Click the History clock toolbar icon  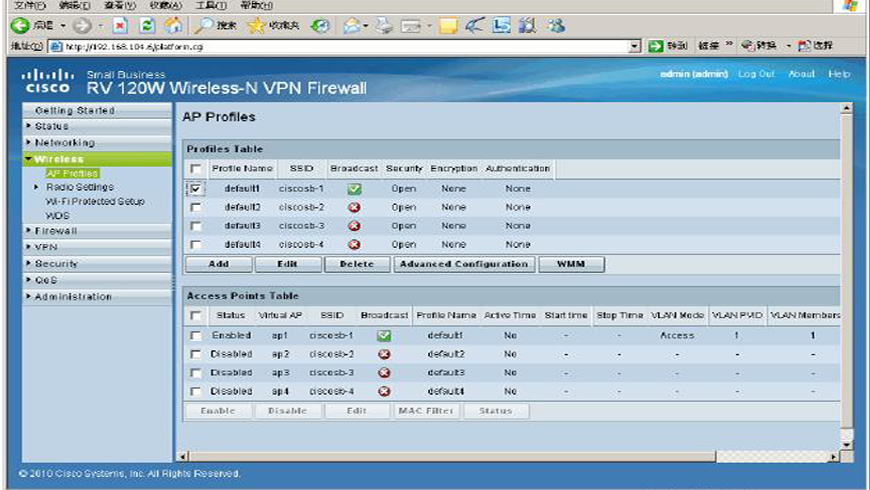tap(320, 26)
